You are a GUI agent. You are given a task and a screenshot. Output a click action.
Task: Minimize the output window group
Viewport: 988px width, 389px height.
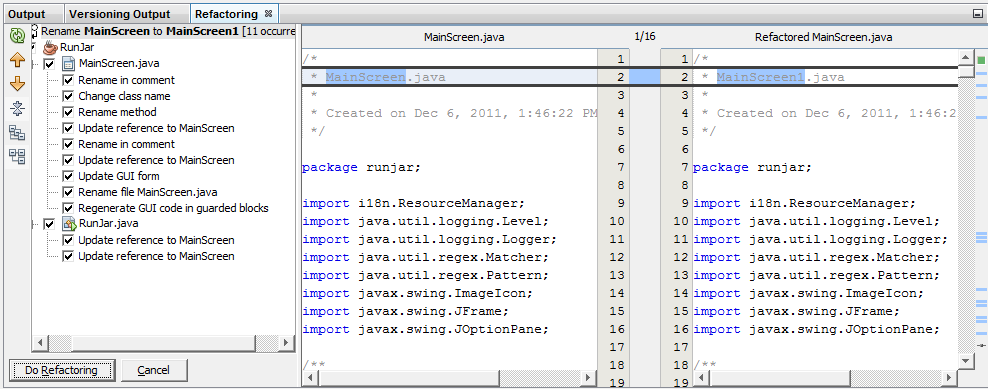(x=977, y=13)
